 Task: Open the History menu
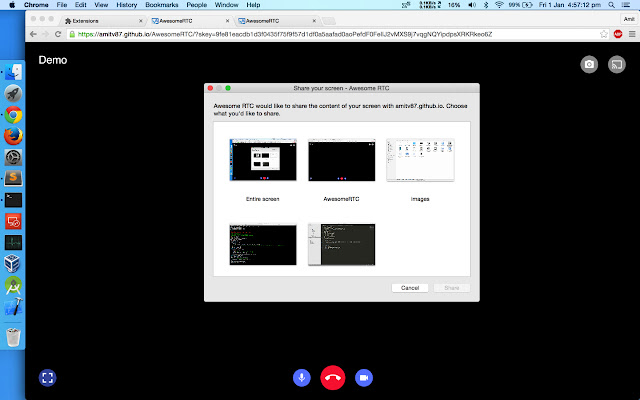127,5
